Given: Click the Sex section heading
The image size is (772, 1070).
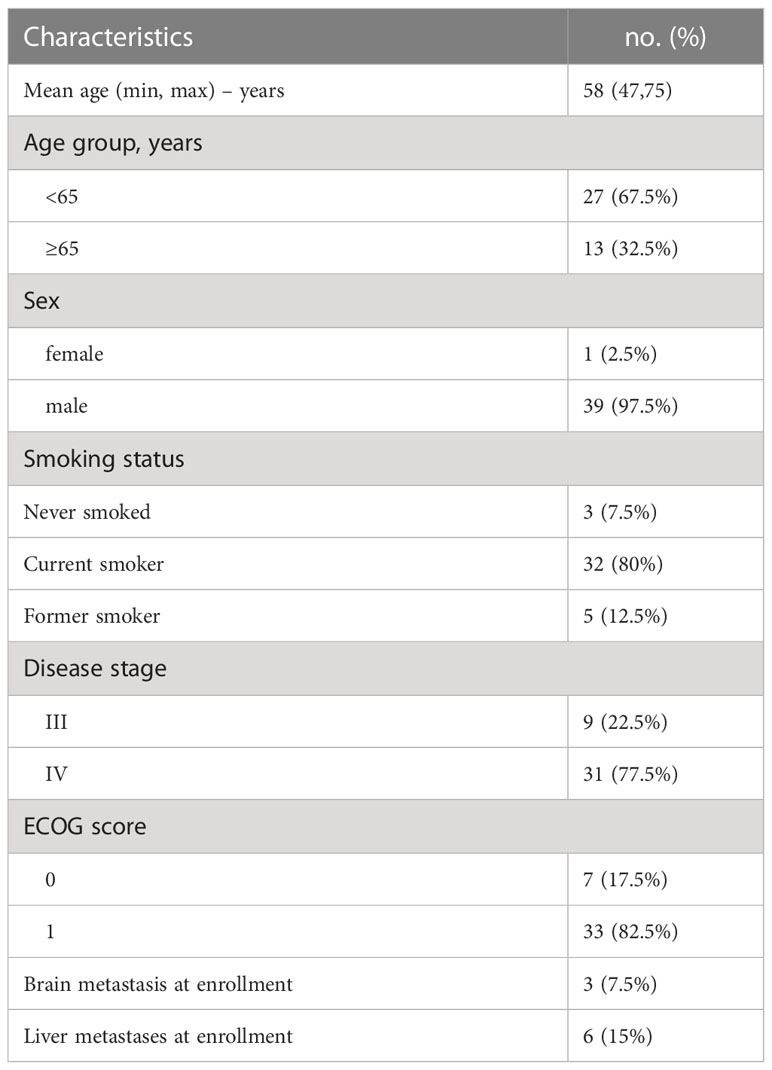Looking at the screenshot, I should [42, 301].
